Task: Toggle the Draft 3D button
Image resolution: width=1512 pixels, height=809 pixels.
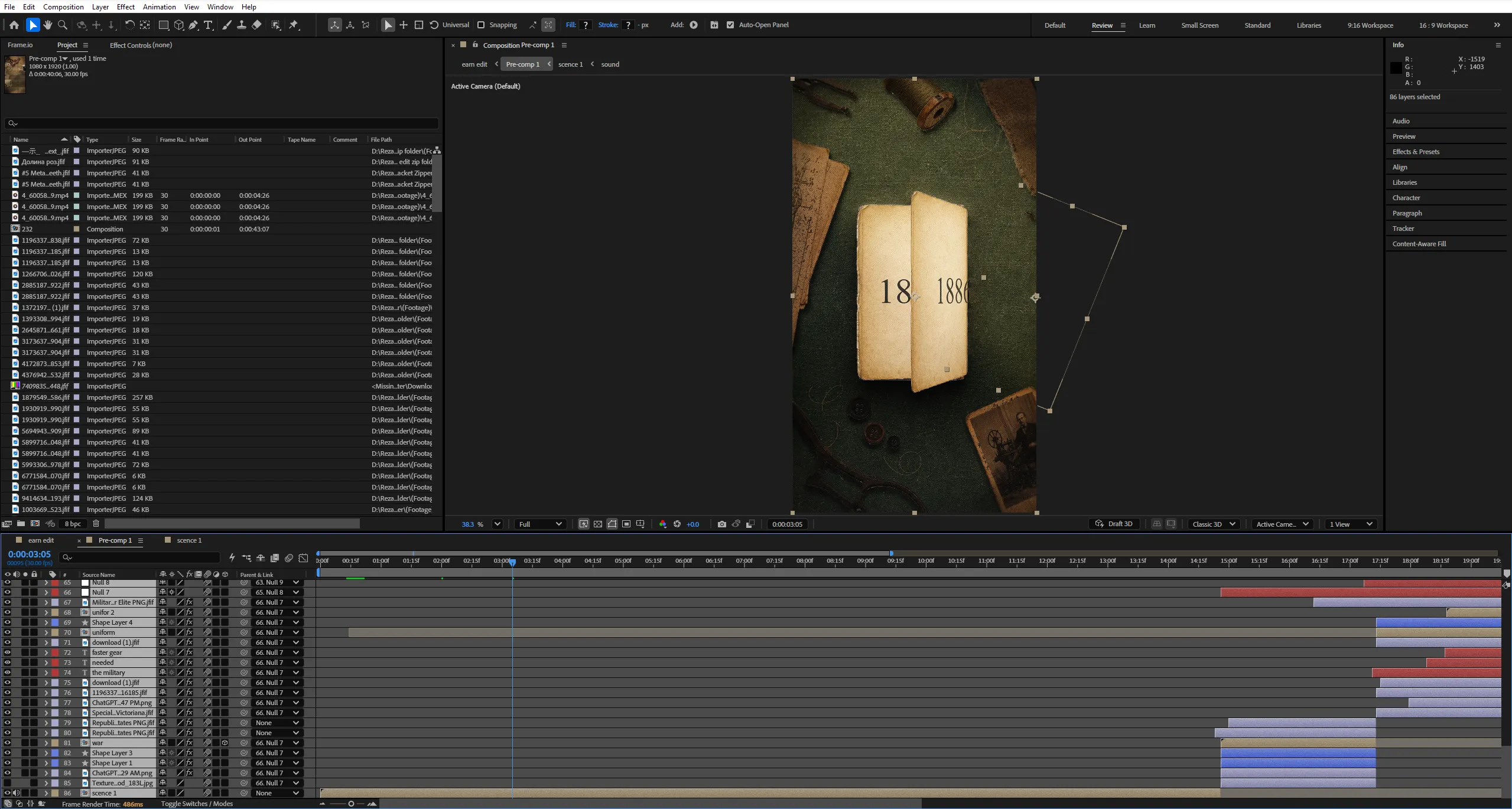Action: [1114, 524]
